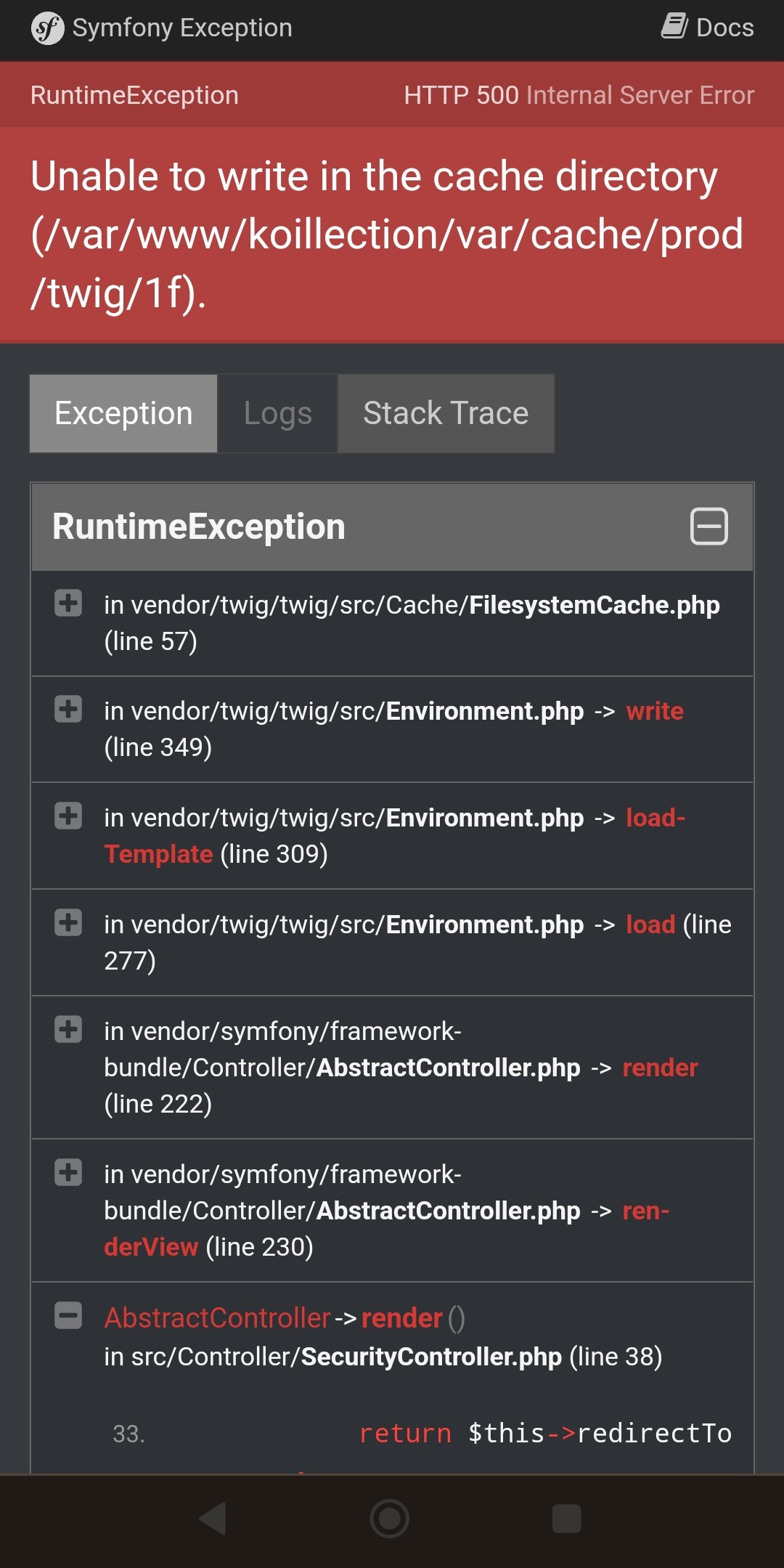This screenshot has width=784, height=1568.
Task: Switch to the Stack Trace tab
Action: [446, 414]
